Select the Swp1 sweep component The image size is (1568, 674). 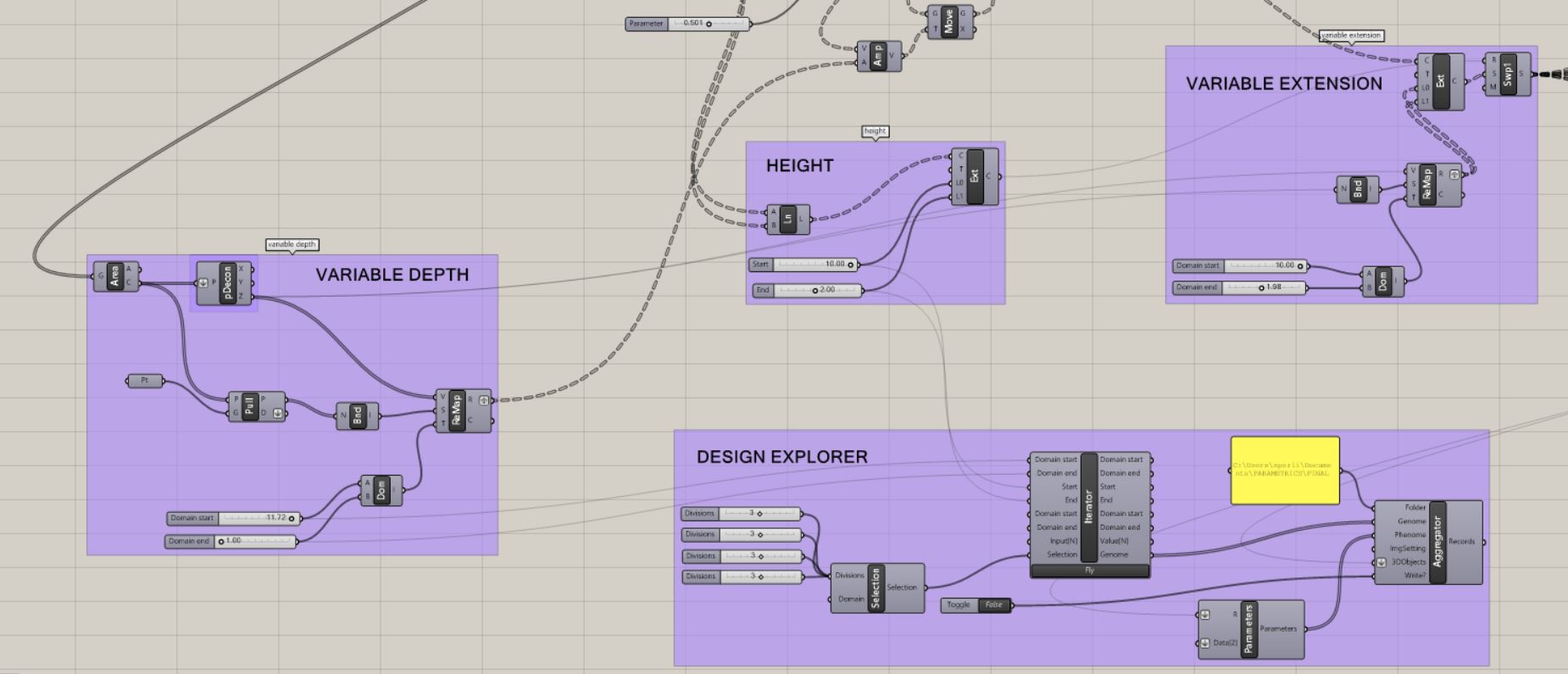[1508, 74]
